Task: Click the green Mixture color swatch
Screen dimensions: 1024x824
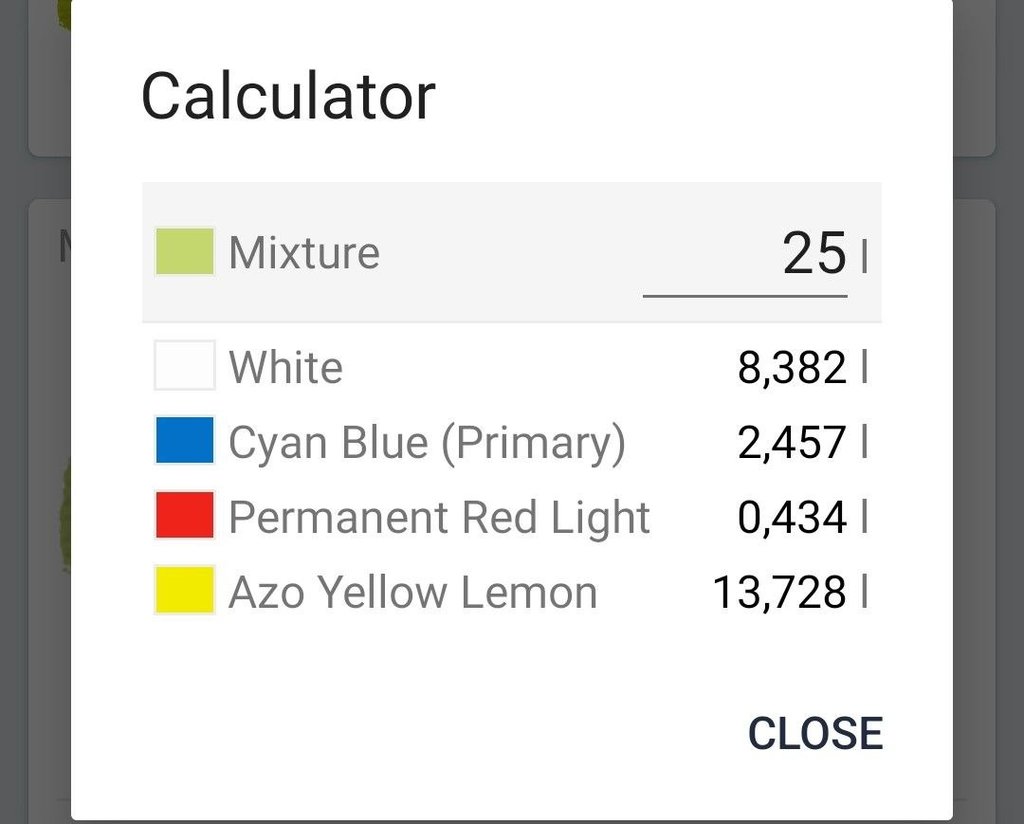Action: pyautogui.click(x=184, y=252)
